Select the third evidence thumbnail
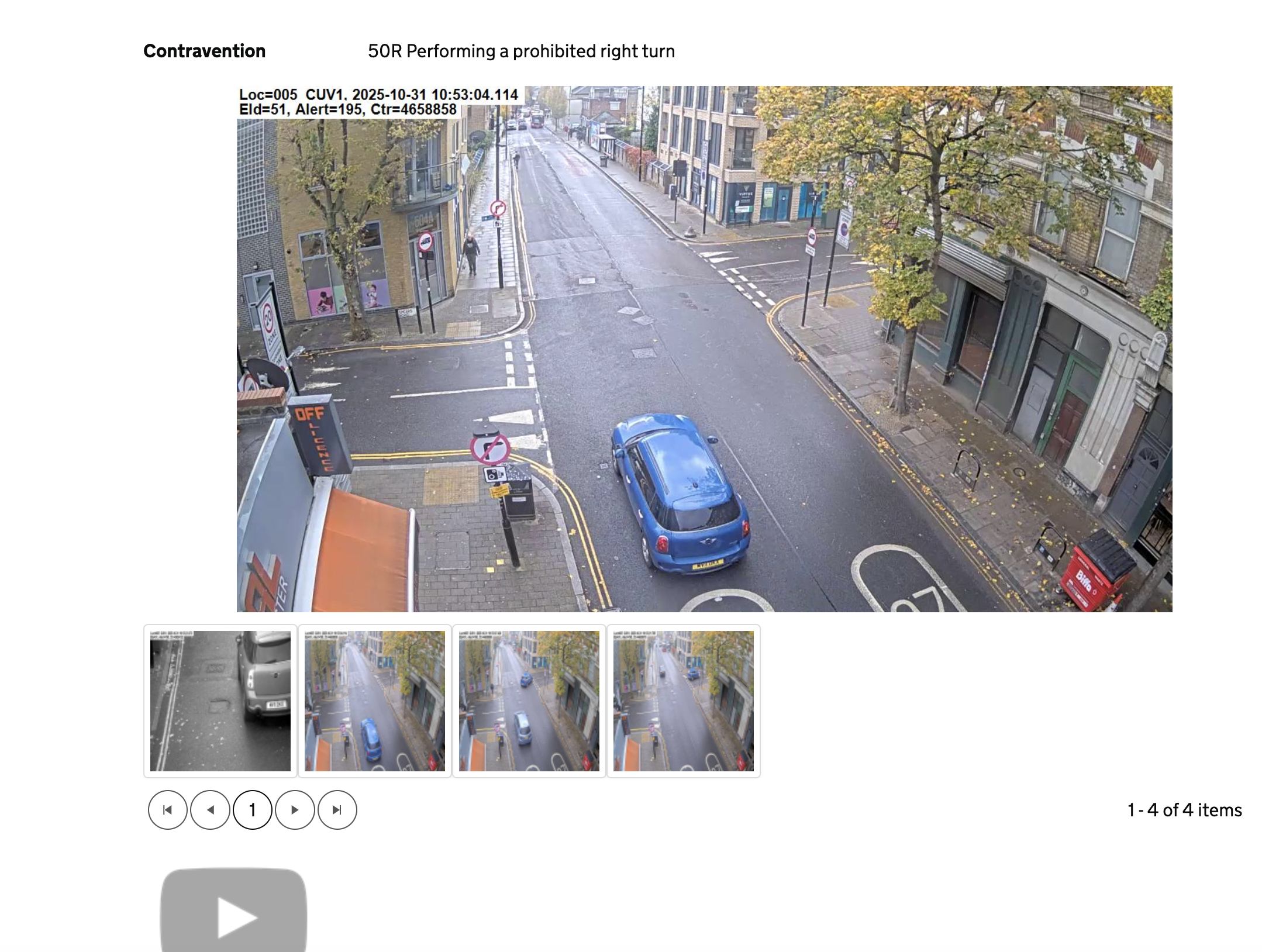The width and height of the screenshot is (1262, 952). [x=529, y=701]
